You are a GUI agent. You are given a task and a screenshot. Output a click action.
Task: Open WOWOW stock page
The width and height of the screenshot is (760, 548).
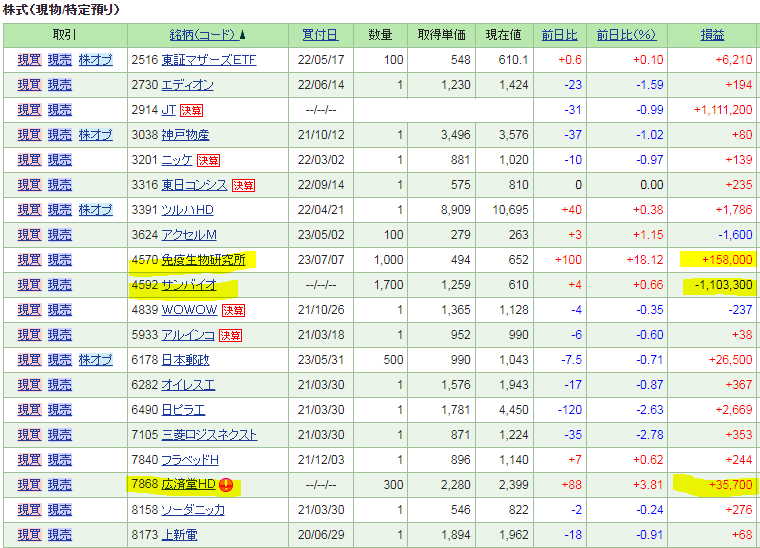click(x=190, y=310)
